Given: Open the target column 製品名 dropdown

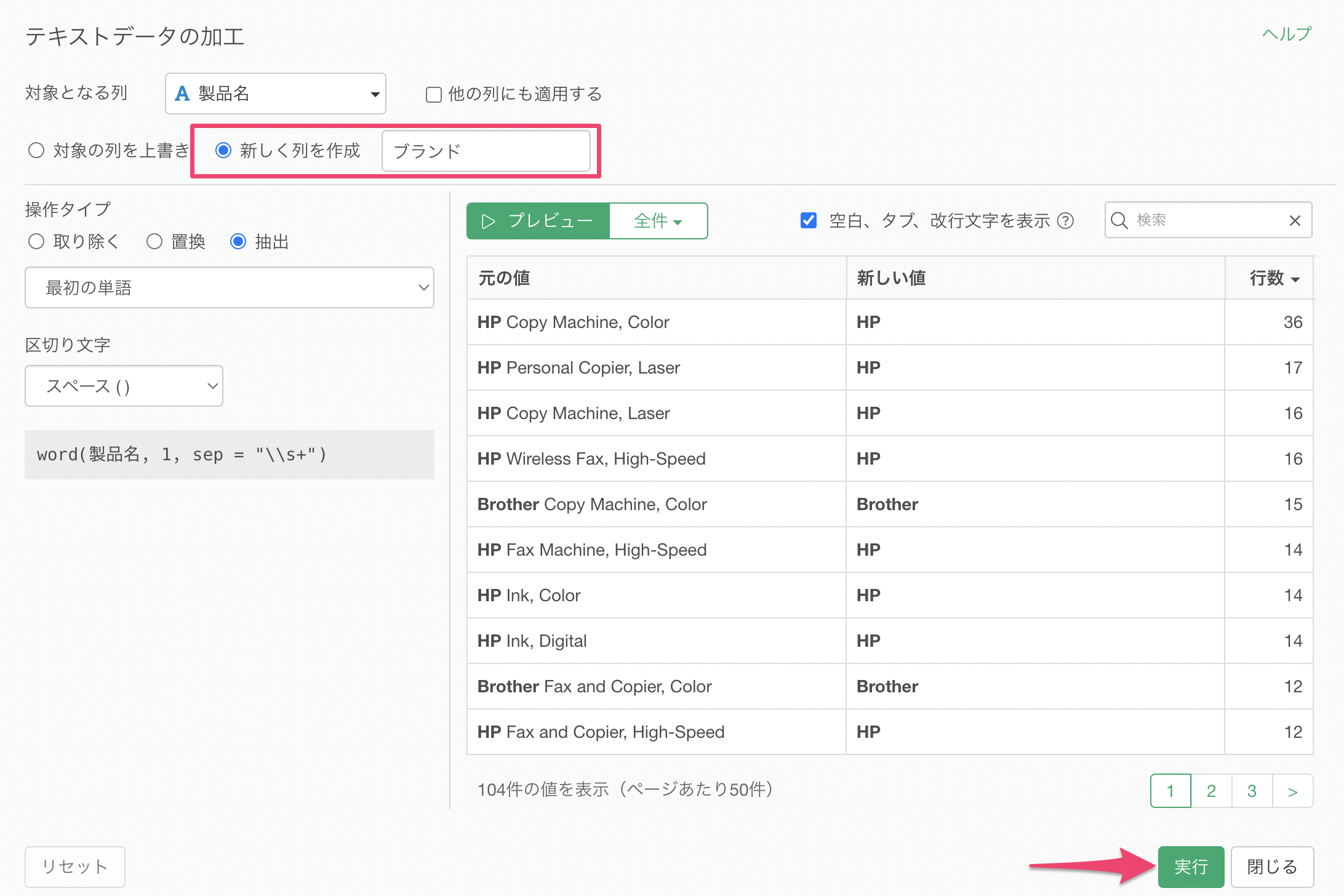Looking at the screenshot, I should (275, 94).
